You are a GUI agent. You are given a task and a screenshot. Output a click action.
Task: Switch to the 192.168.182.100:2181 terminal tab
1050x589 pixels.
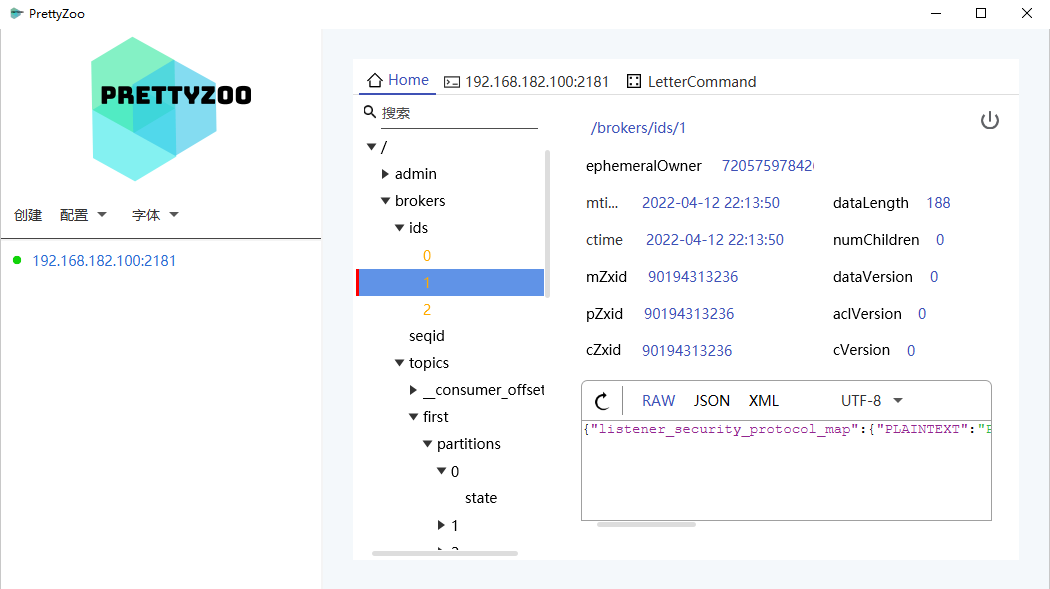click(x=527, y=82)
